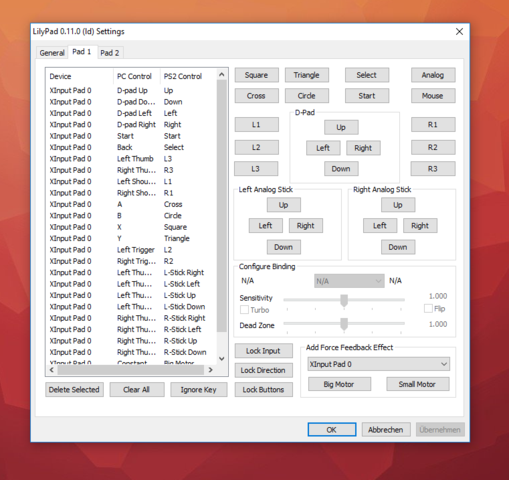Open the Pad 2 tab

point(110,53)
